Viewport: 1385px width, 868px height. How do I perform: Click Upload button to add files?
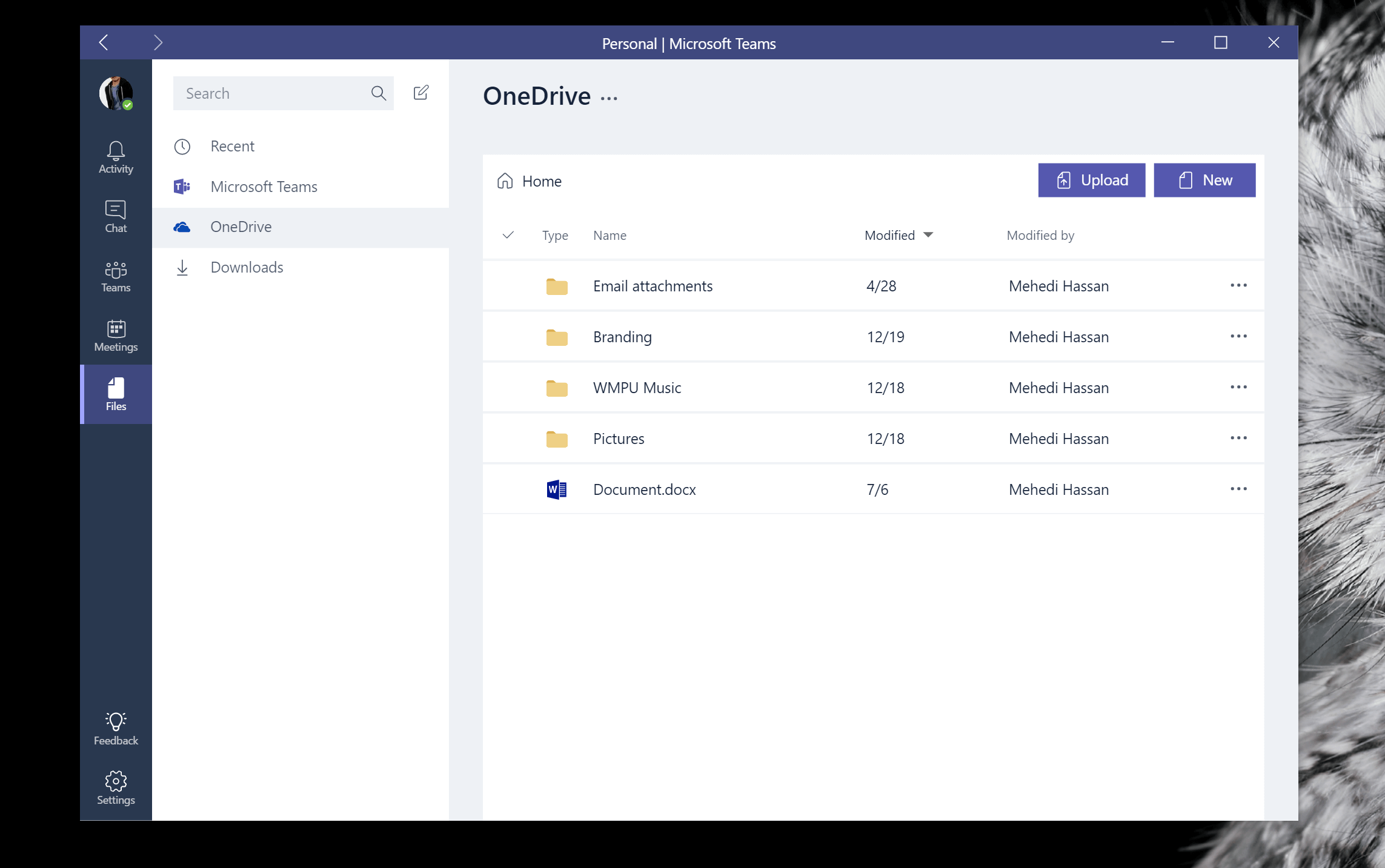[x=1092, y=180]
